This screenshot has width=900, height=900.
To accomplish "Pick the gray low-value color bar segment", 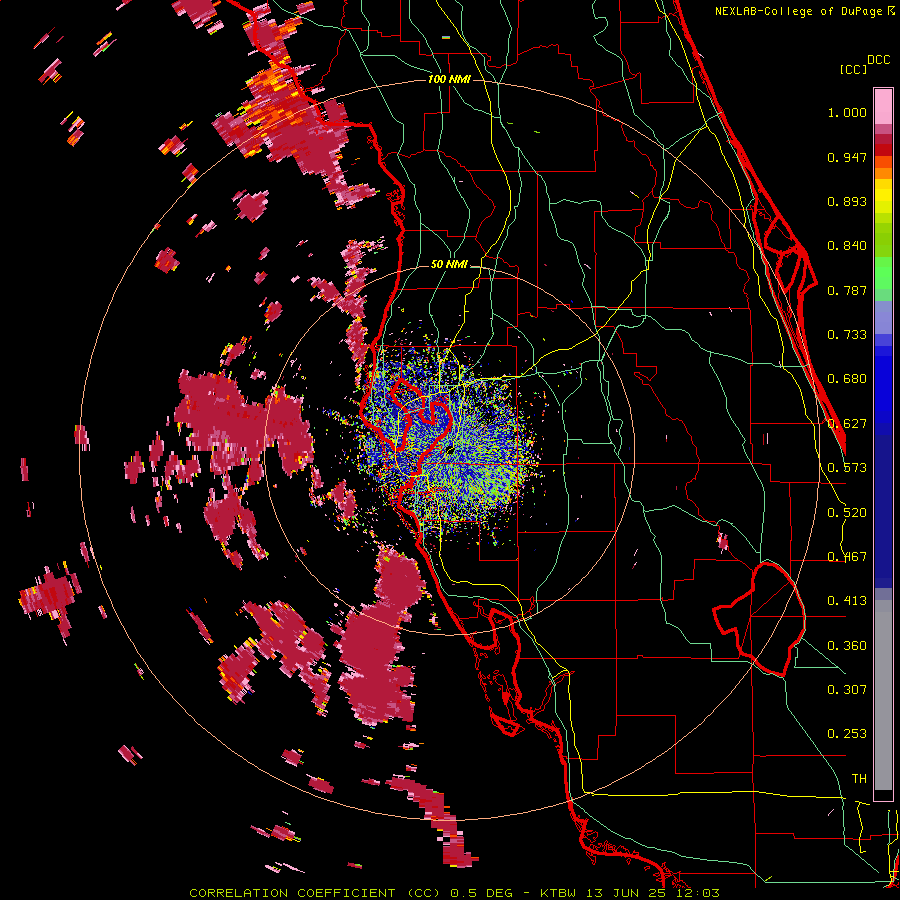I will tap(883, 695).
